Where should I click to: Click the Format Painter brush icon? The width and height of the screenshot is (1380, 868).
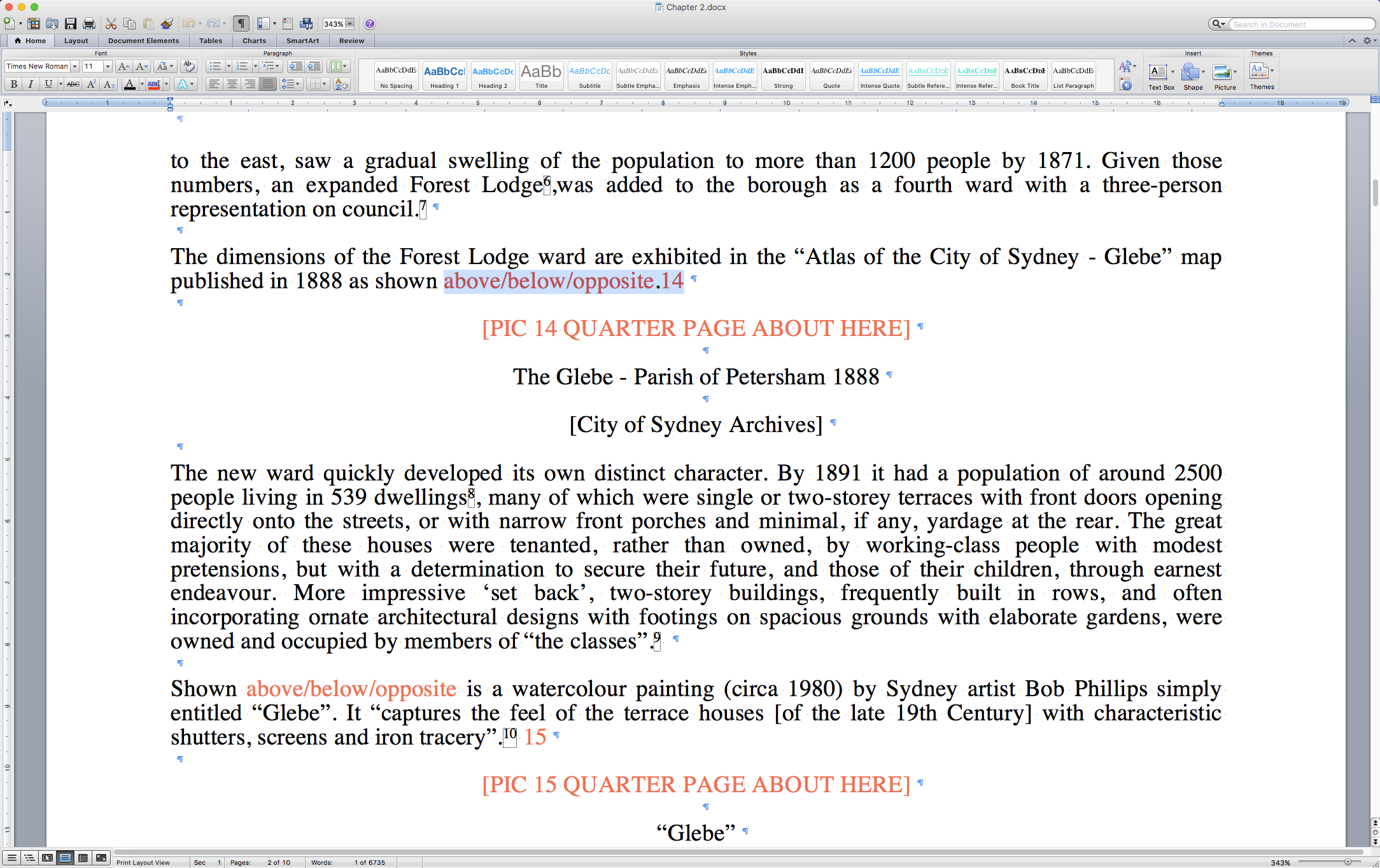tap(167, 24)
